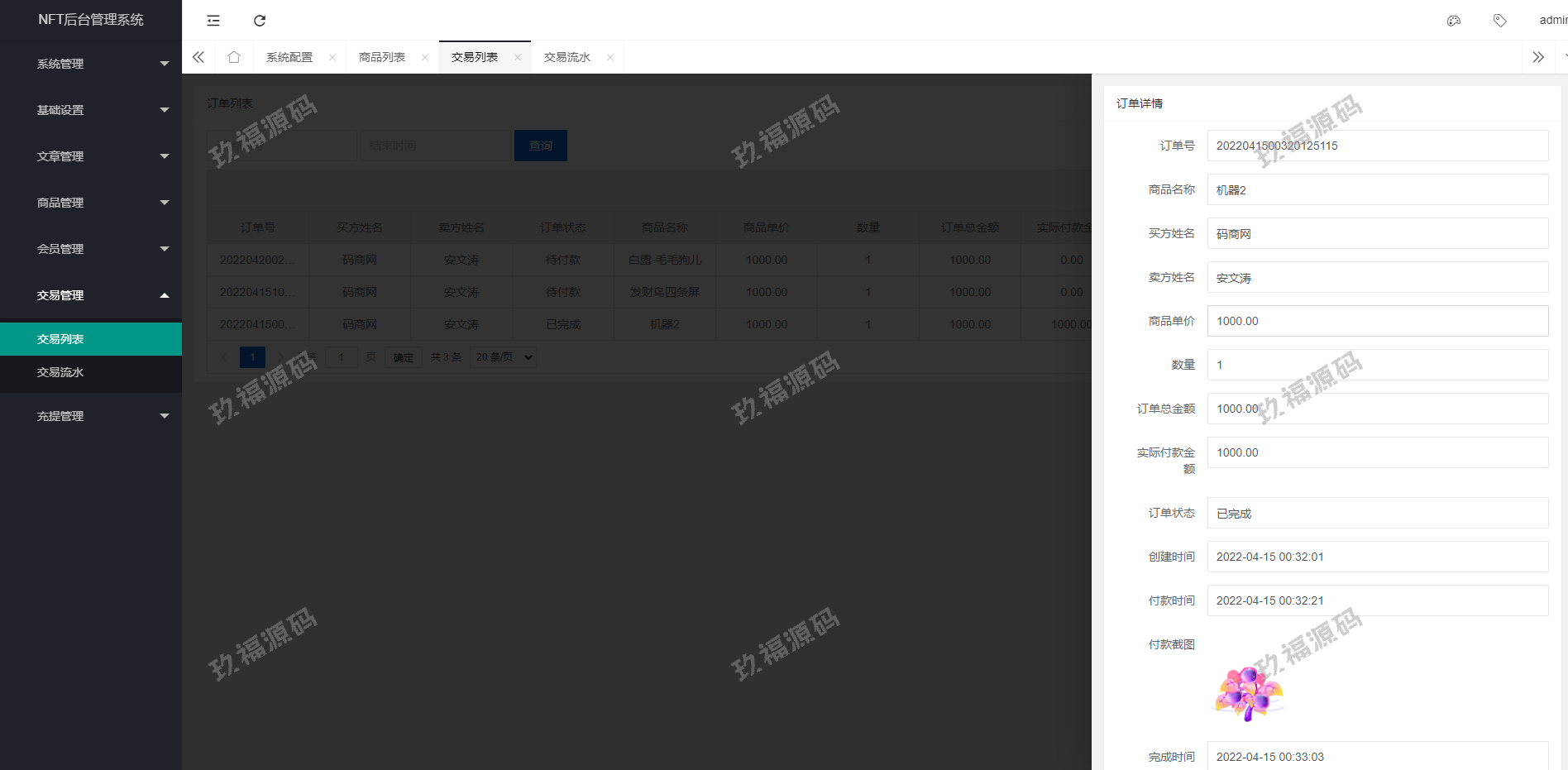
Task: Collapse the sidebar with the menu fold icon
Action: tap(213, 21)
